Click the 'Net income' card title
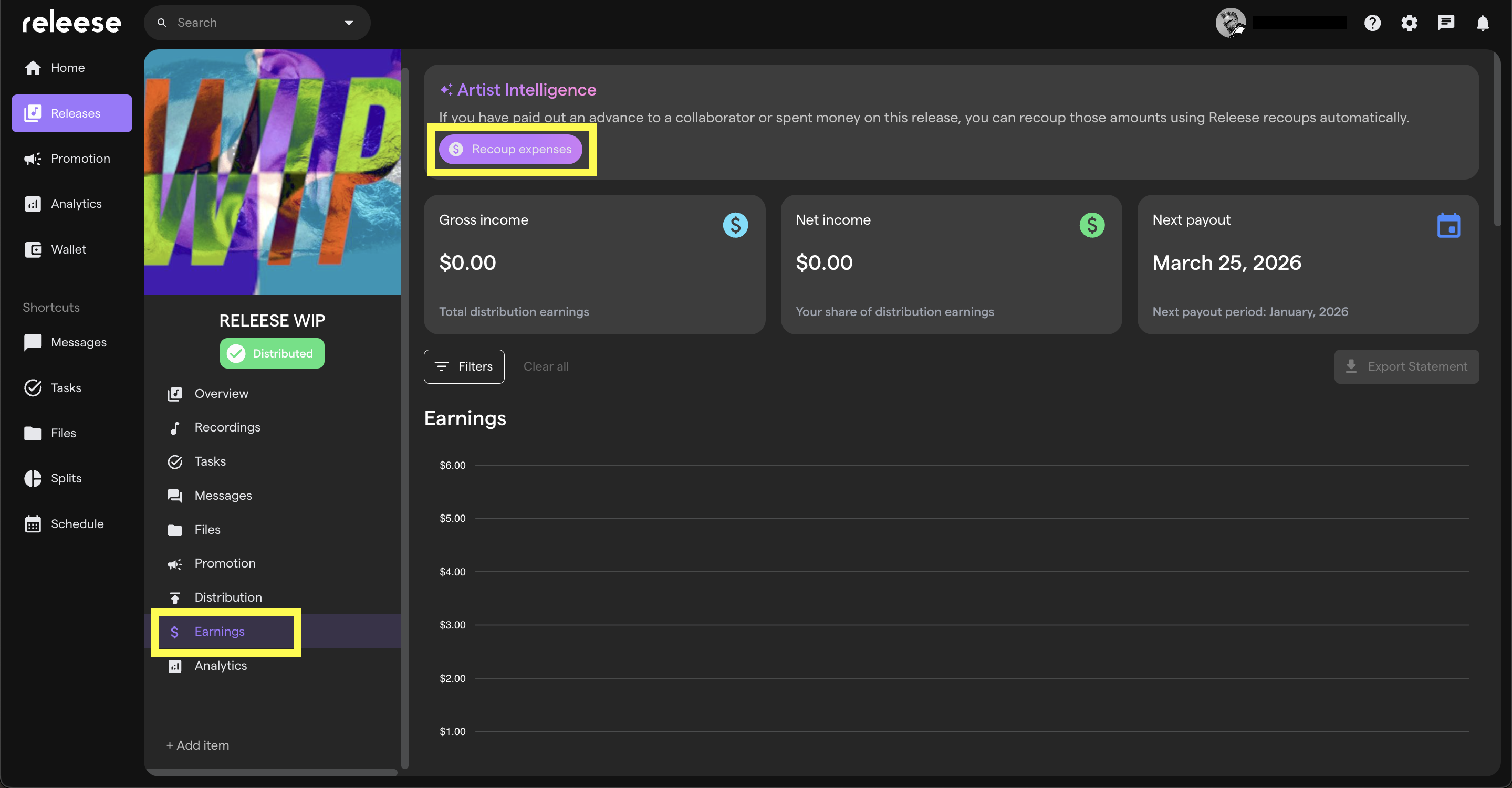 coord(833,220)
